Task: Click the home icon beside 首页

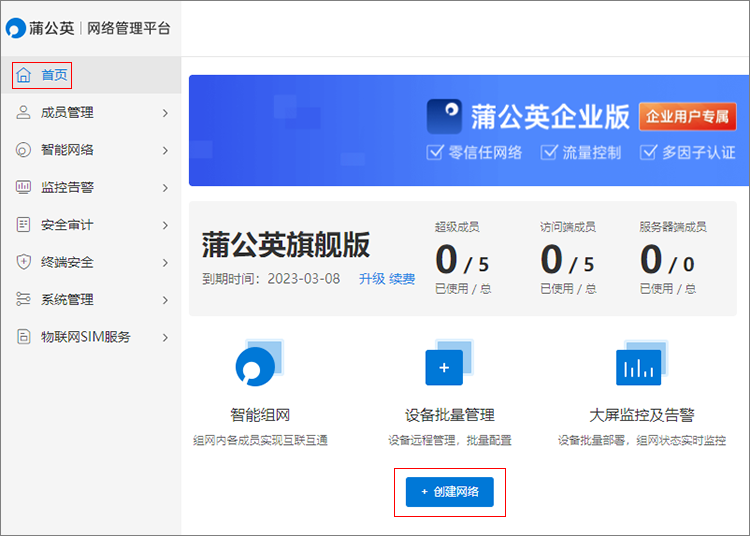Action: [23, 75]
